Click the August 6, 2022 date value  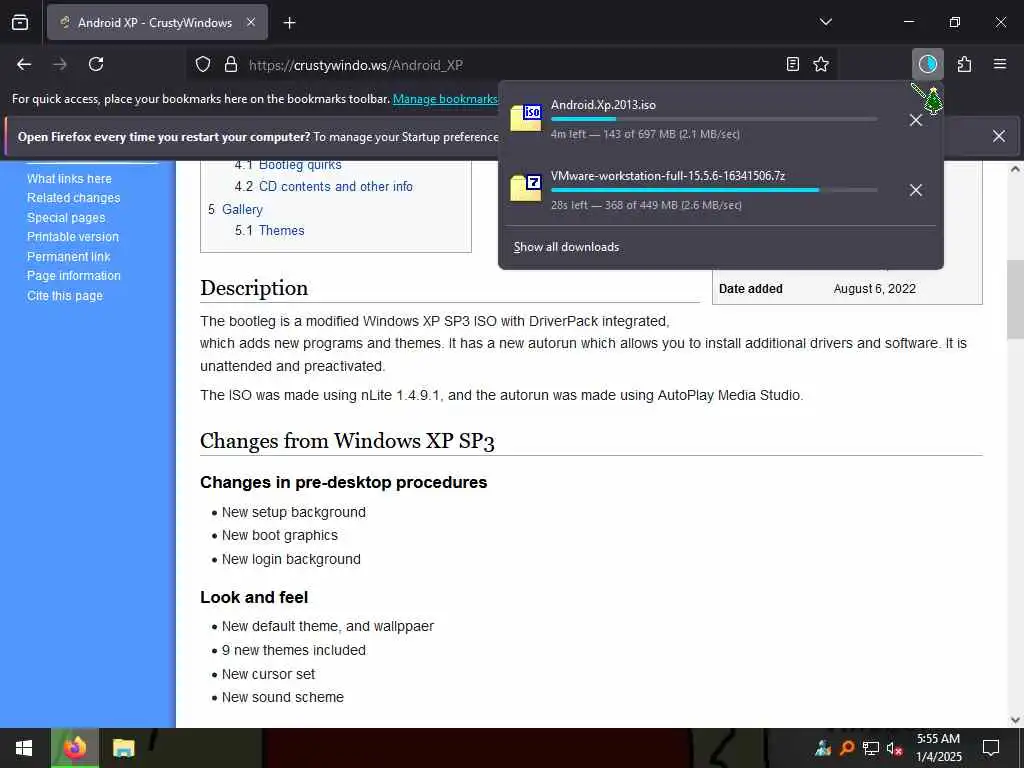click(x=874, y=289)
